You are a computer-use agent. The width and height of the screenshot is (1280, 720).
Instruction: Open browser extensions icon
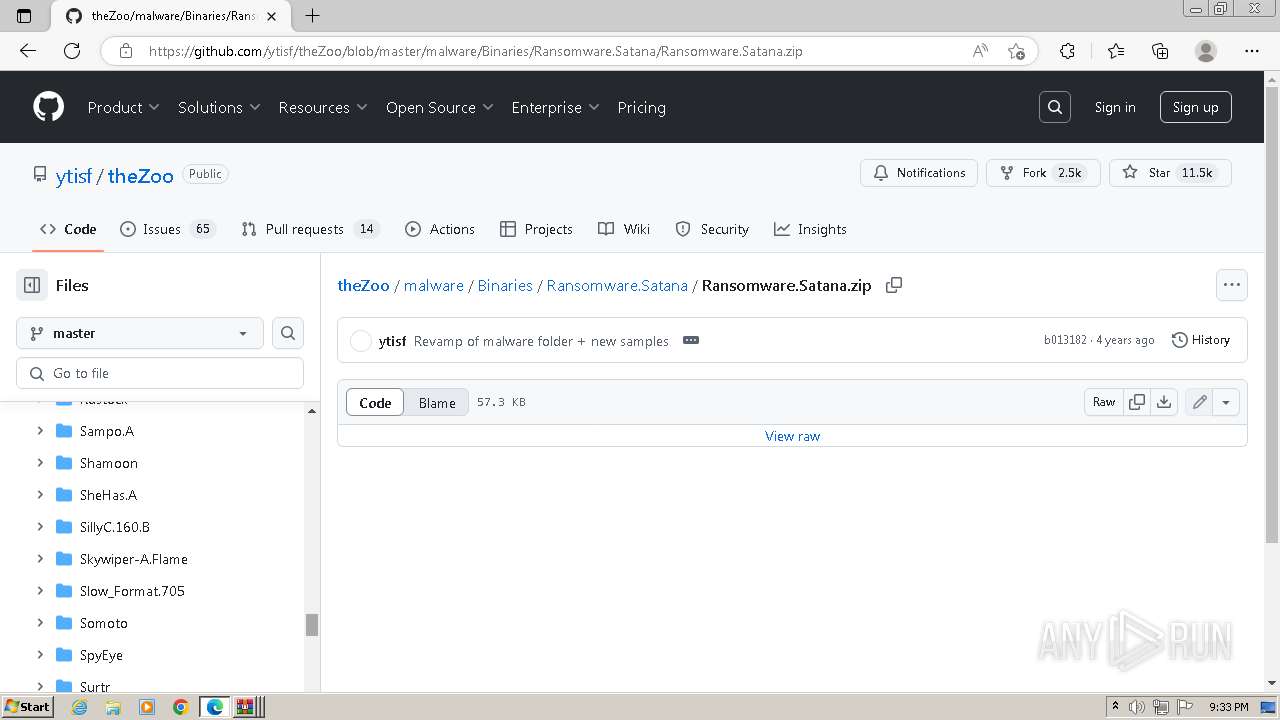click(x=1067, y=51)
